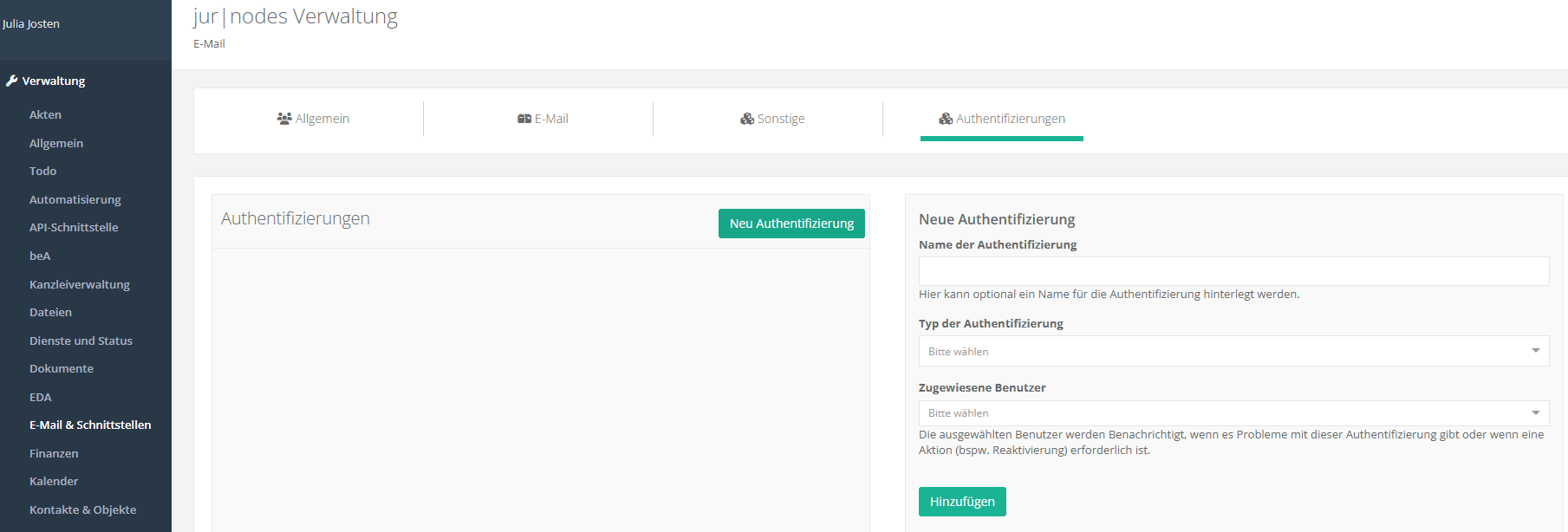Open Akten in the sidebar
Image resolution: width=1568 pixels, height=532 pixels.
click(45, 114)
